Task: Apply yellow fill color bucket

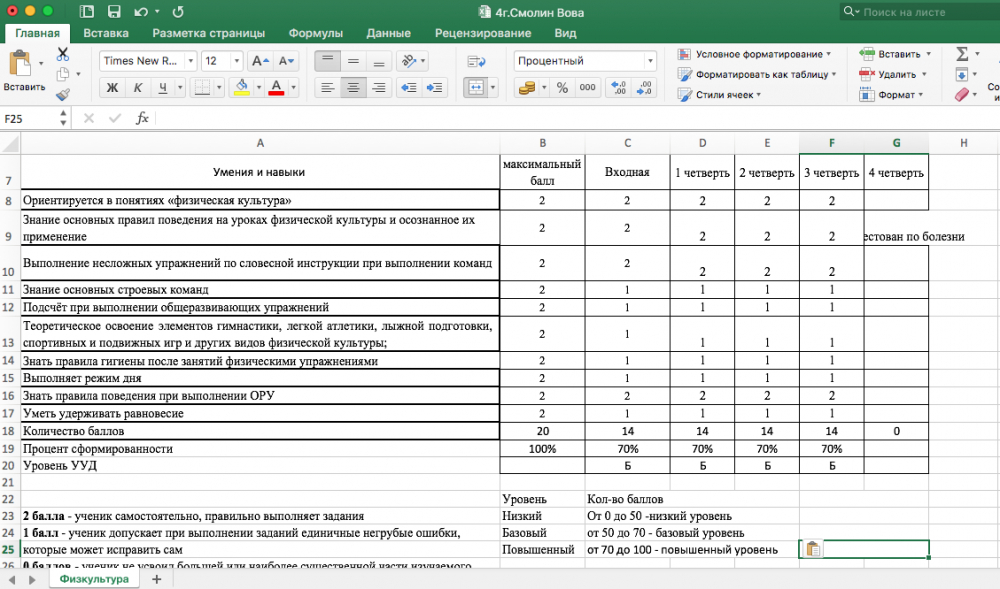Action: pyautogui.click(x=242, y=87)
